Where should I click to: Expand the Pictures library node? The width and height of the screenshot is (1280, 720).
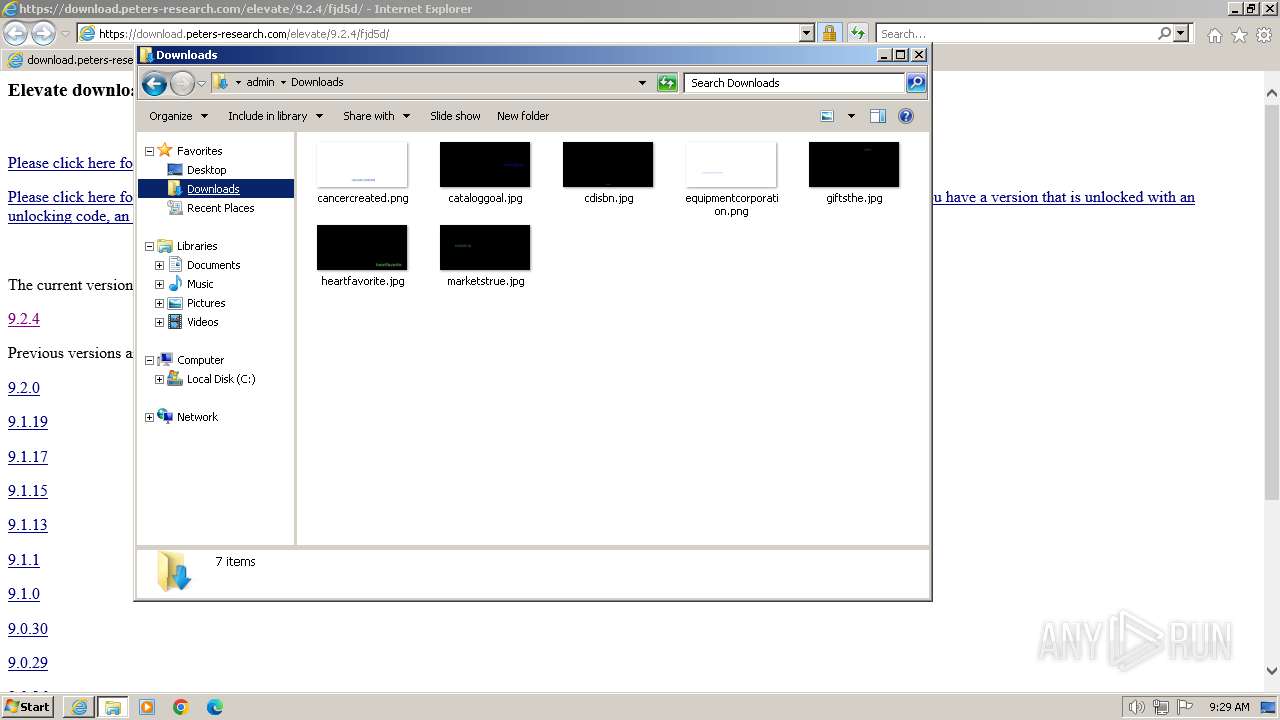pos(159,303)
